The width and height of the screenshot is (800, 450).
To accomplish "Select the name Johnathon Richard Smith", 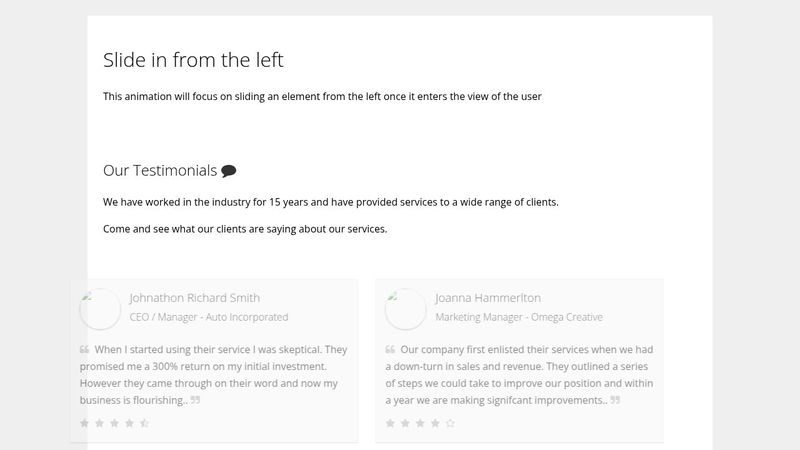I will [195, 298].
